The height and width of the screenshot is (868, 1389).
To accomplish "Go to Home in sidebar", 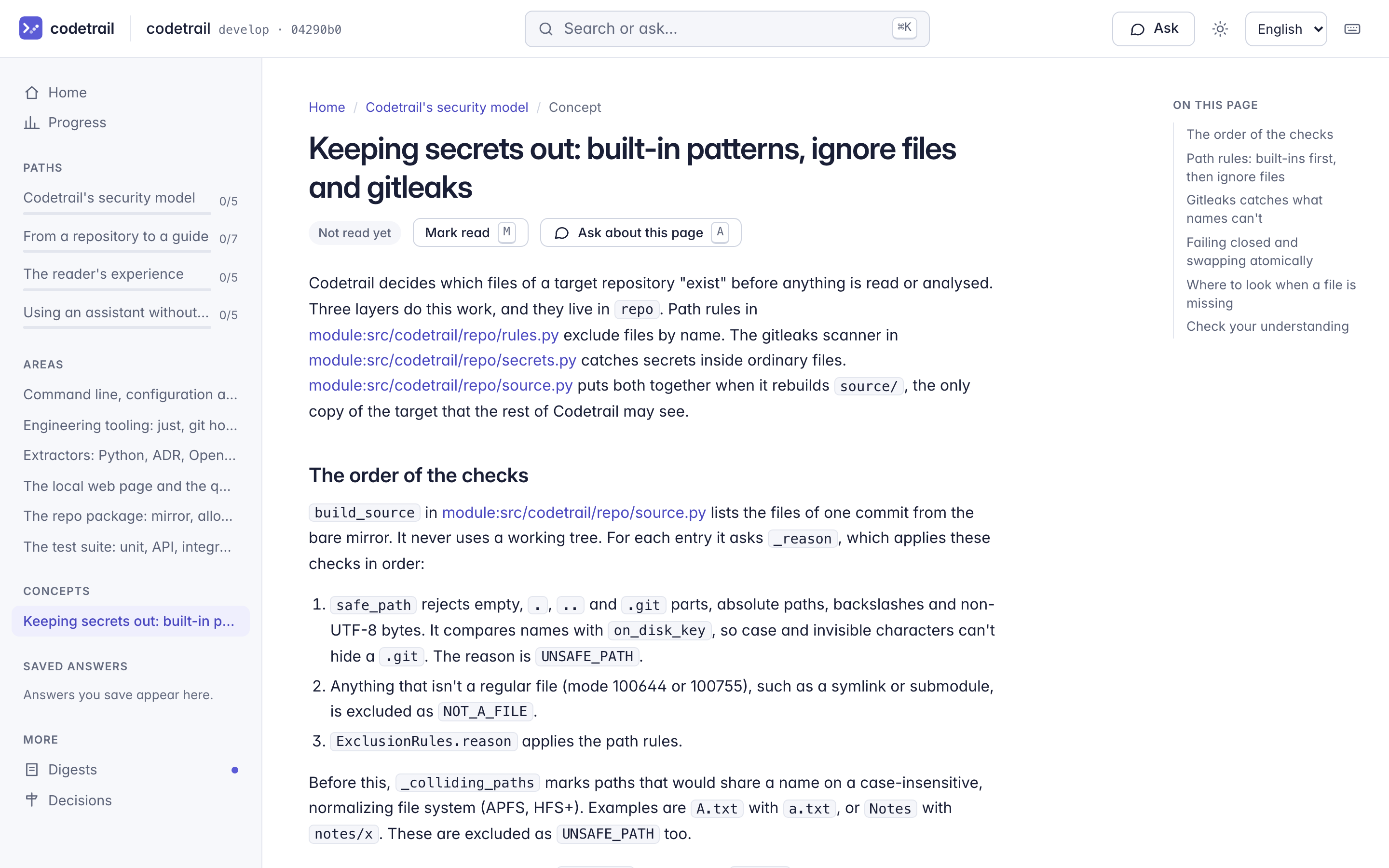I will tap(131, 93).
